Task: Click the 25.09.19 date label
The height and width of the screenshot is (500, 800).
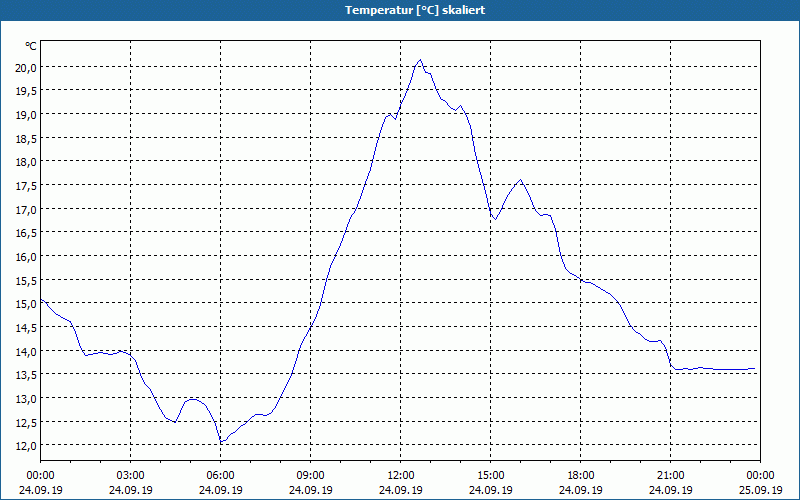Action: (760, 490)
